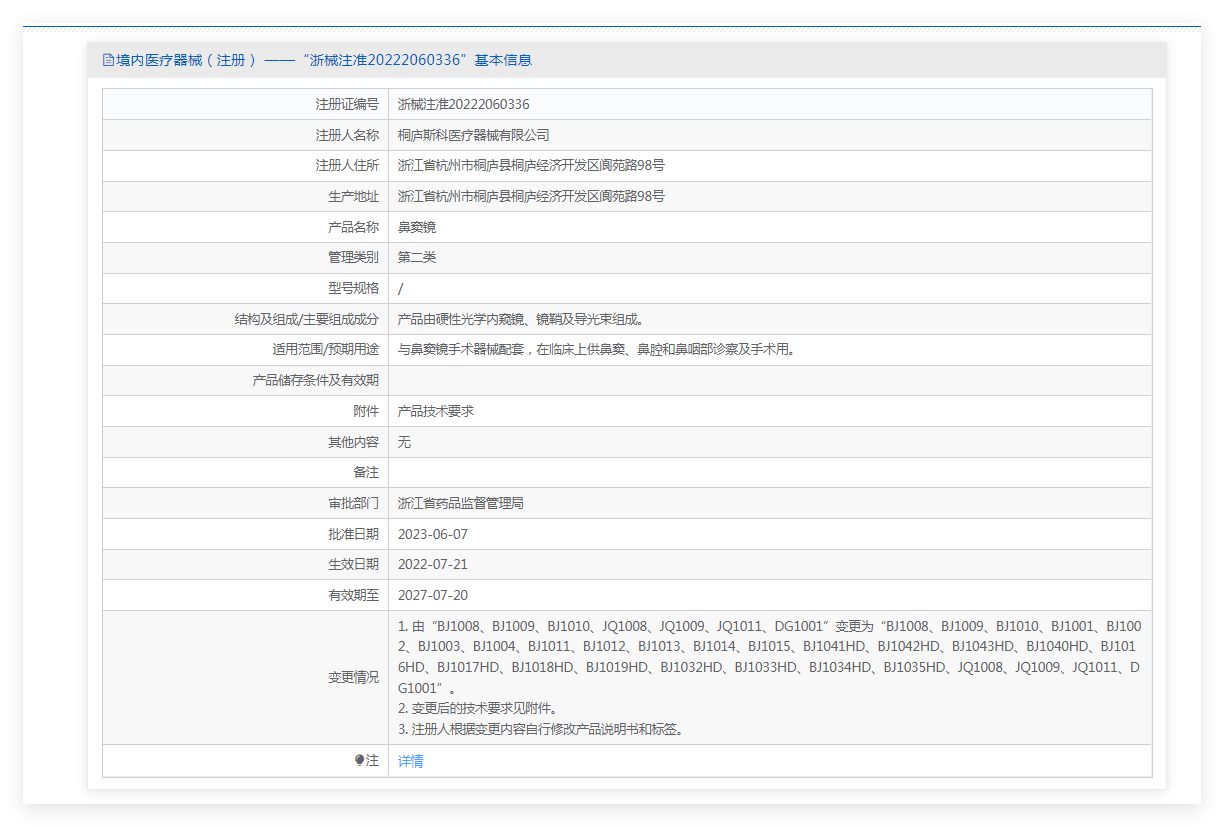
Task: Click the 备注 label
Action: pyautogui.click(x=366, y=472)
